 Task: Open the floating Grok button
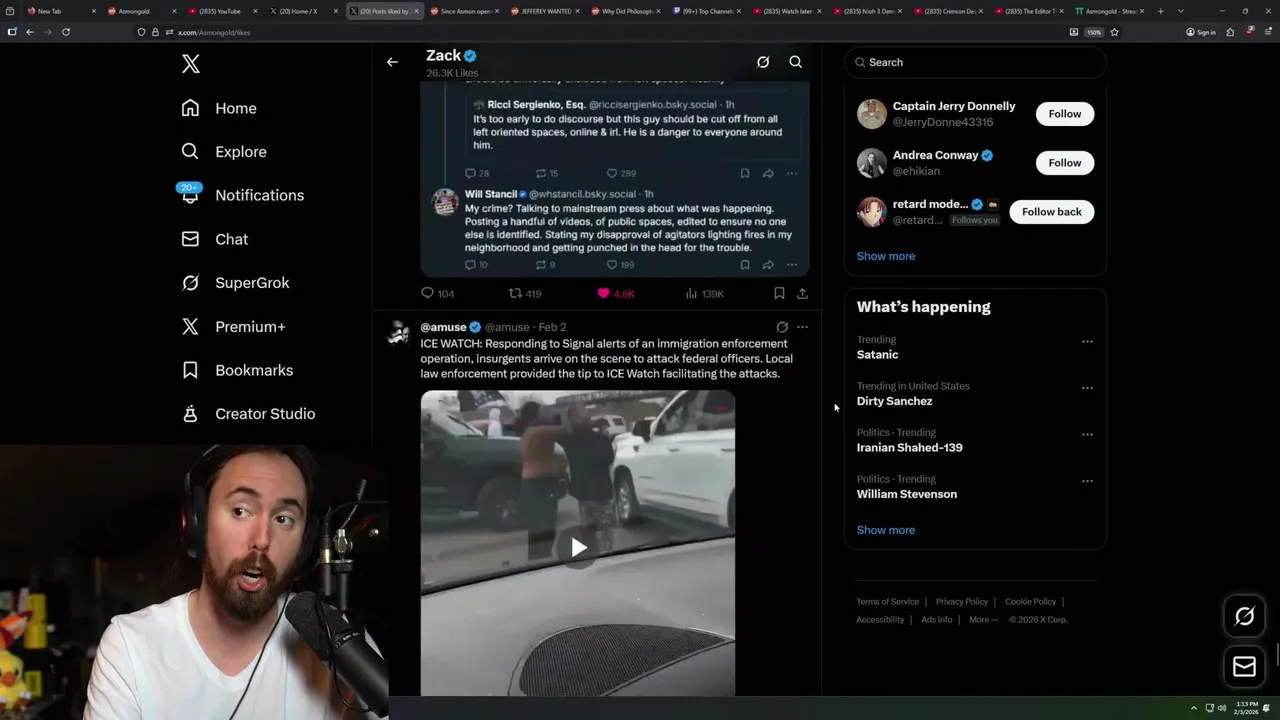click(x=1244, y=617)
